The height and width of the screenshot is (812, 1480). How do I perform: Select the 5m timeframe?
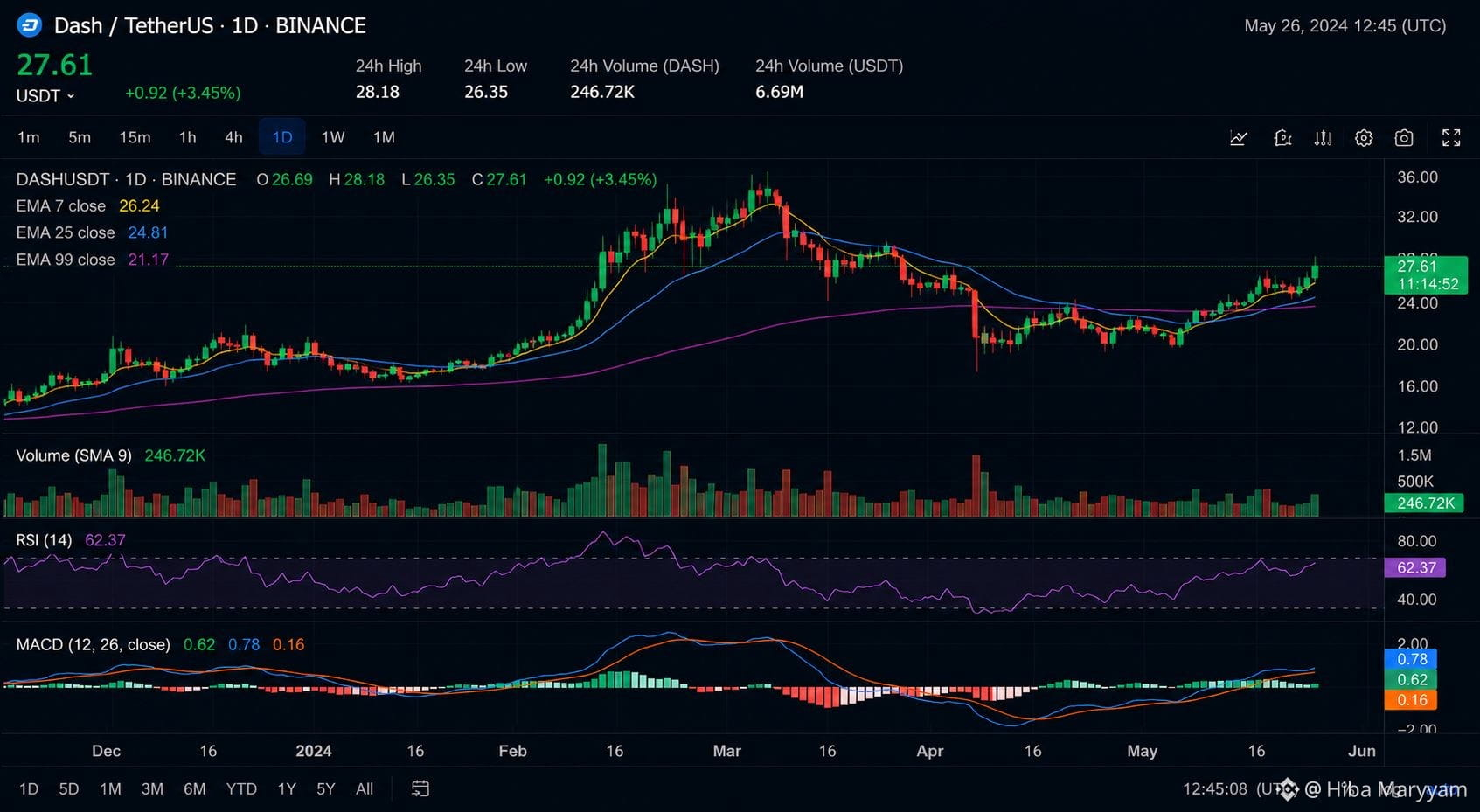(80, 137)
